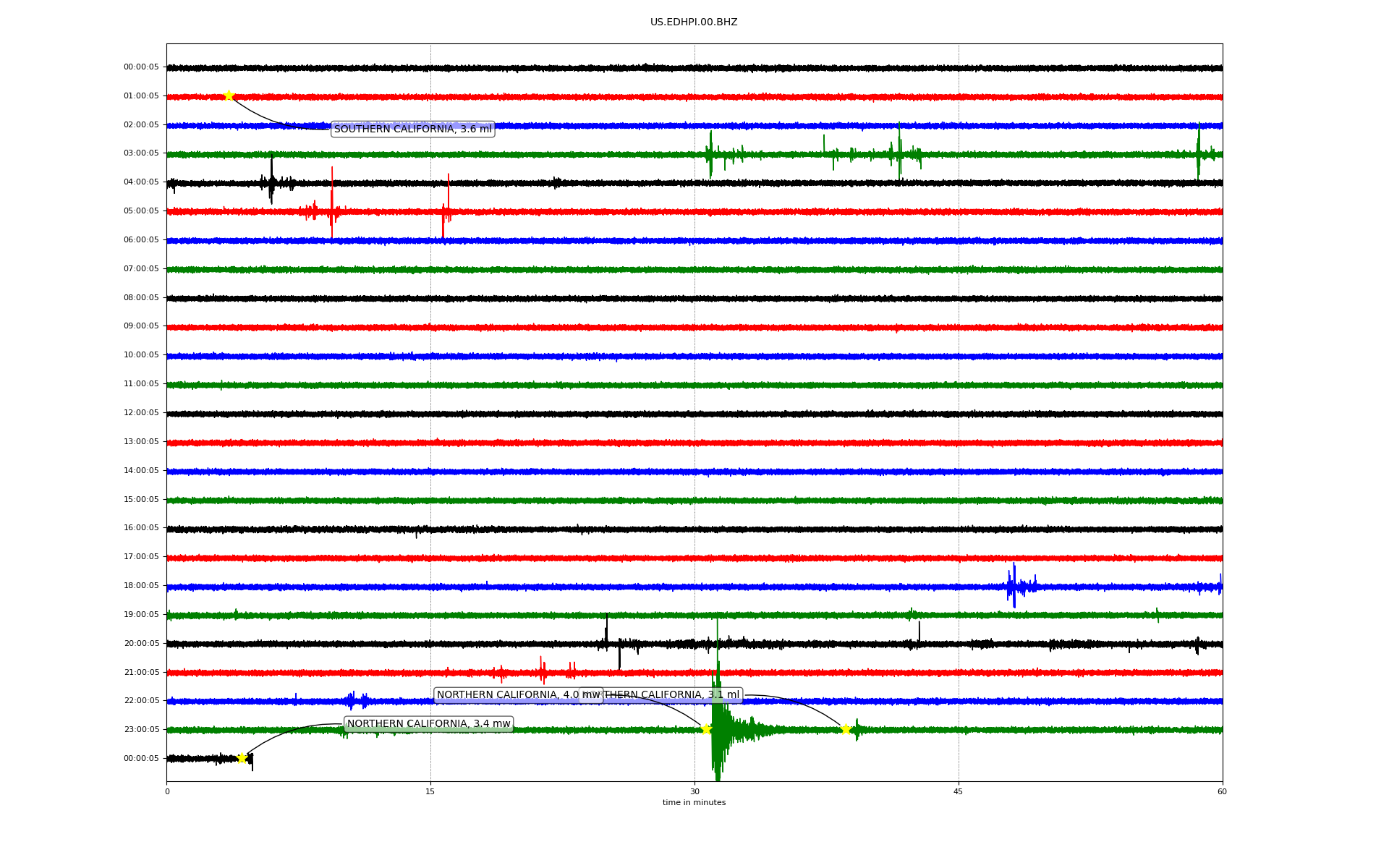This screenshot has width=1389, height=868.
Task: Click the blue signal burst on 18:00:05 trace
Action: (x=1015, y=586)
